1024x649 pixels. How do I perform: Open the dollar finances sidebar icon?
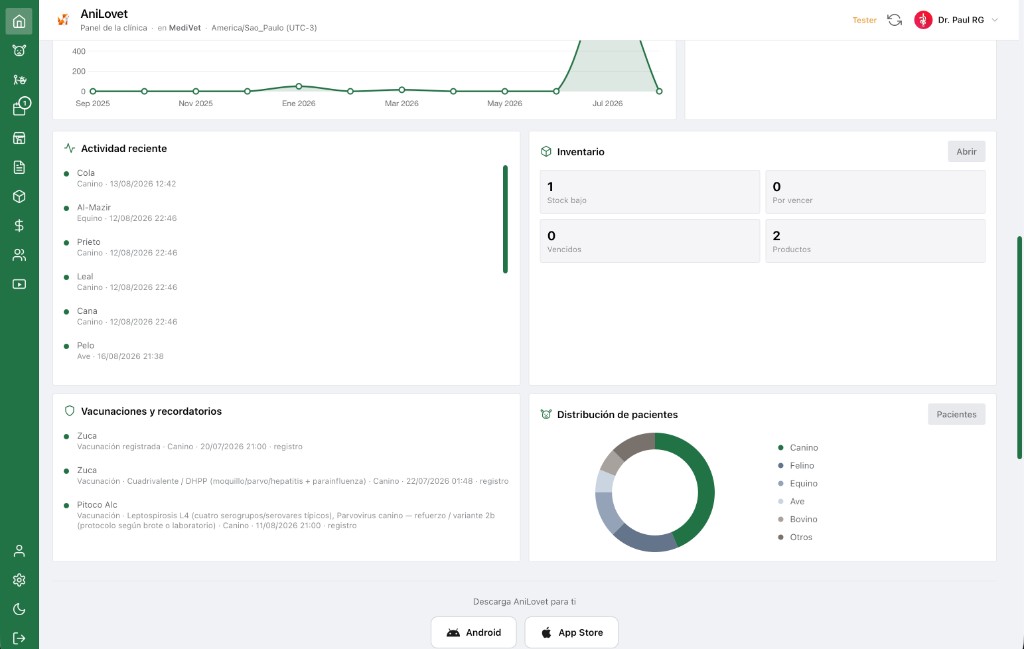(19, 225)
